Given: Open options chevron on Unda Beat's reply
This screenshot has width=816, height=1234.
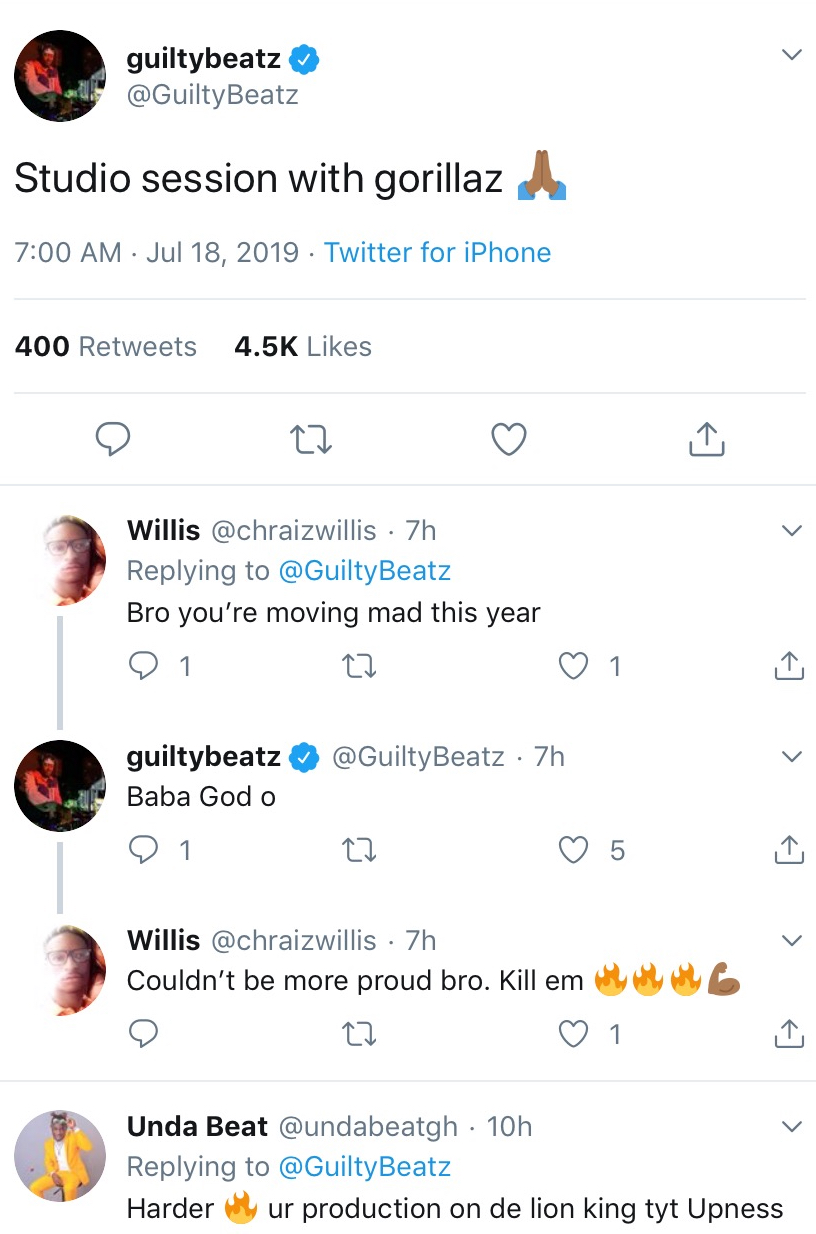Looking at the screenshot, I should pyautogui.click(x=791, y=1127).
